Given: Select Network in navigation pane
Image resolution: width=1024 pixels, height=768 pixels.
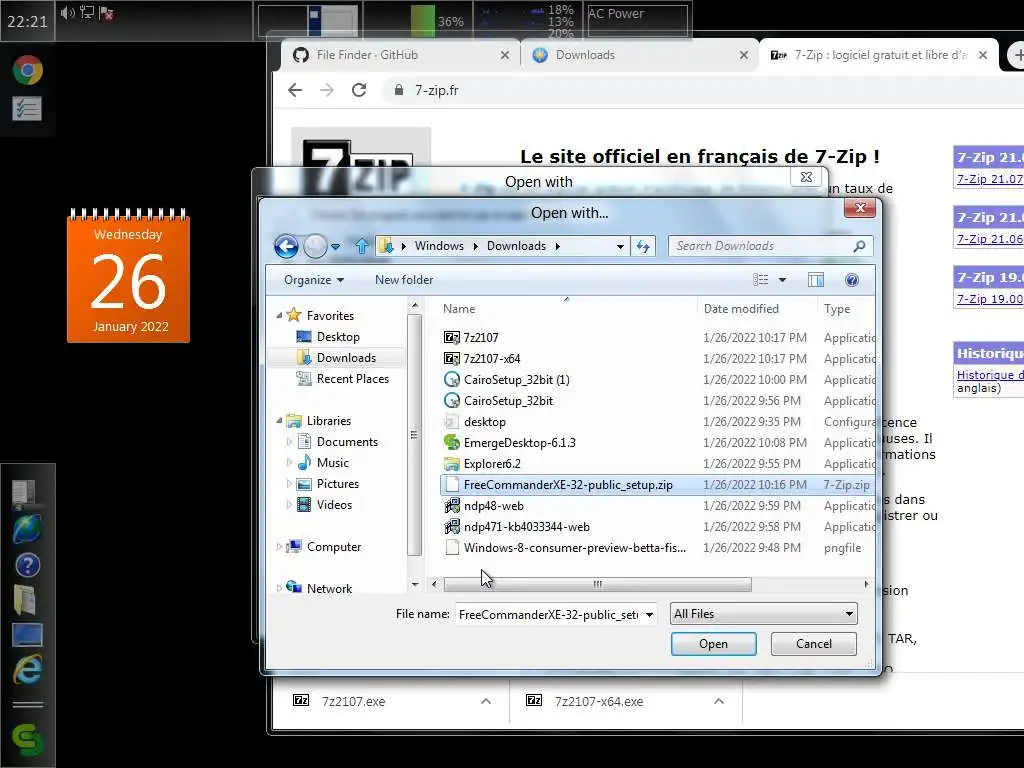Looking at the screenshot, I should pyautogui.click(x=329, y=588).
